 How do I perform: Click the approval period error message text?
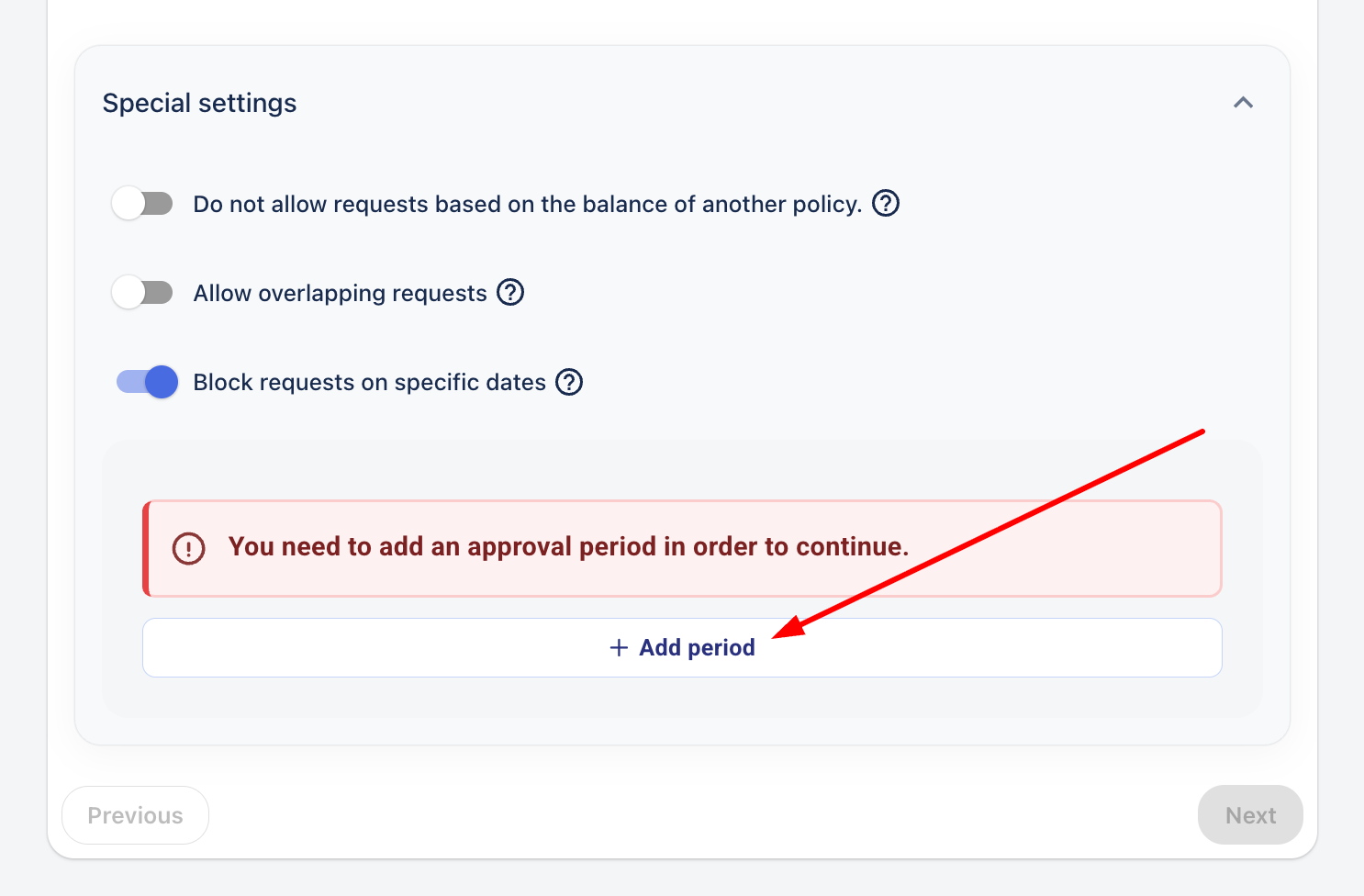[x=568, y=547]
